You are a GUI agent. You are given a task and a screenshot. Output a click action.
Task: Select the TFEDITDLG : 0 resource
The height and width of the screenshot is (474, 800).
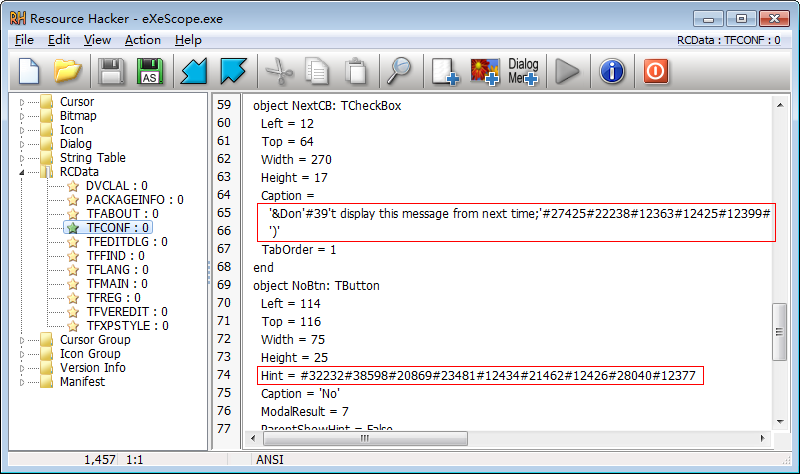point(127,242)
